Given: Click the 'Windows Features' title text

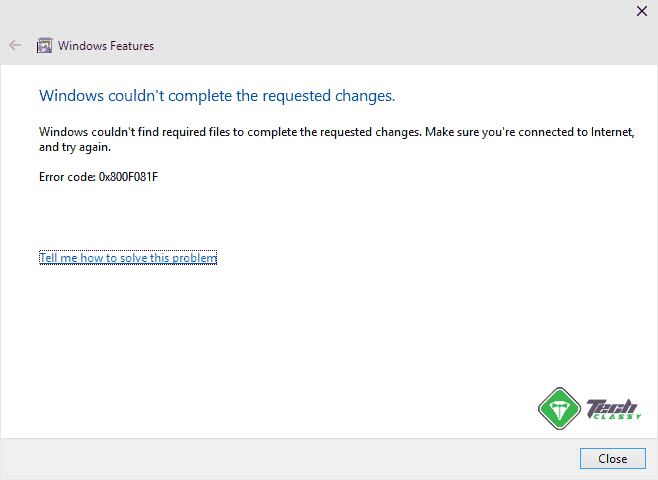Looking at the screenshot, I should tap(106, 46).
